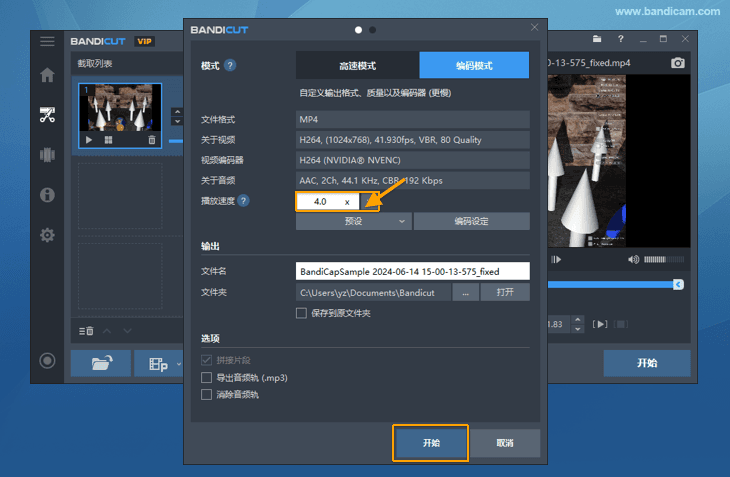Click the video preview in main window

pos(619,161)
